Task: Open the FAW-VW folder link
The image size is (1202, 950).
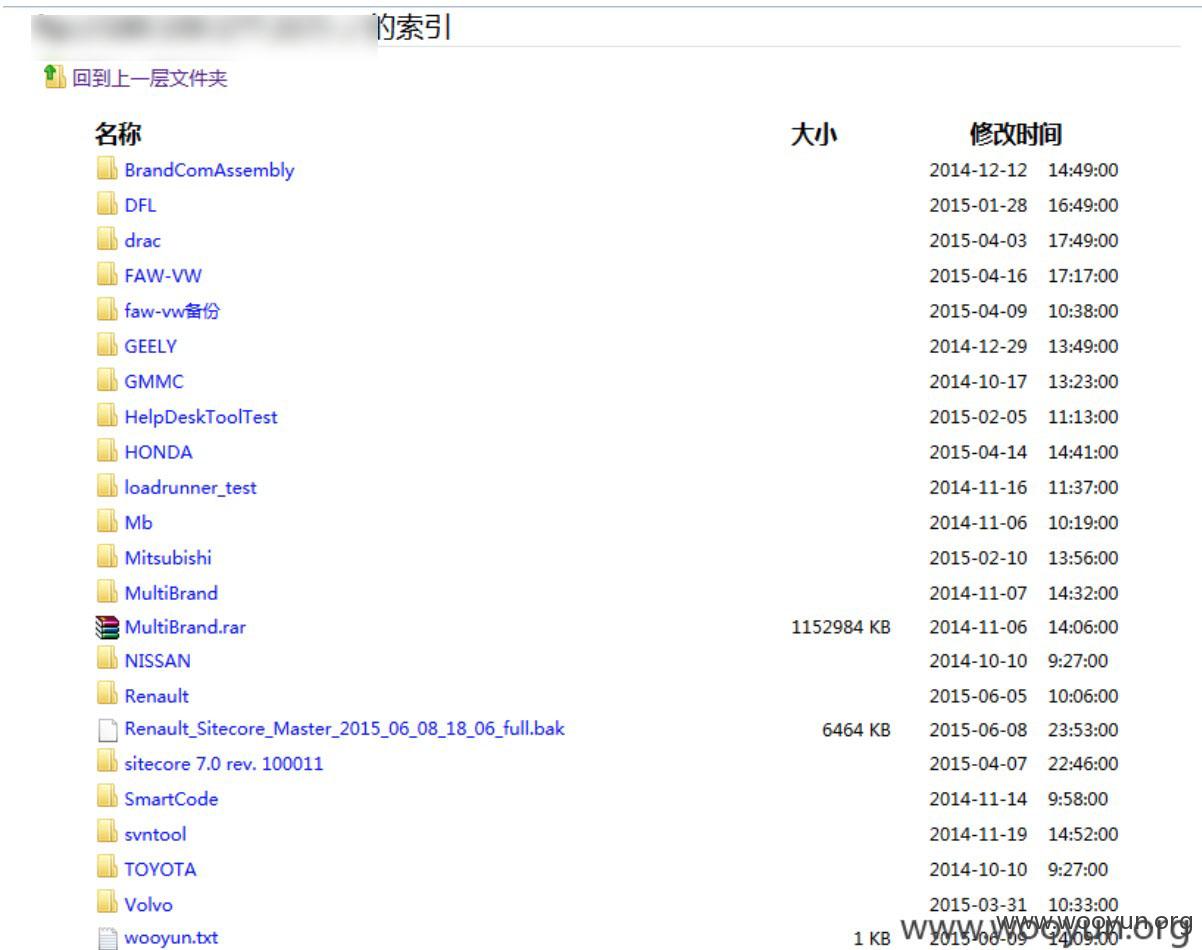Action: pyautogui.click(x=163, y=276)
